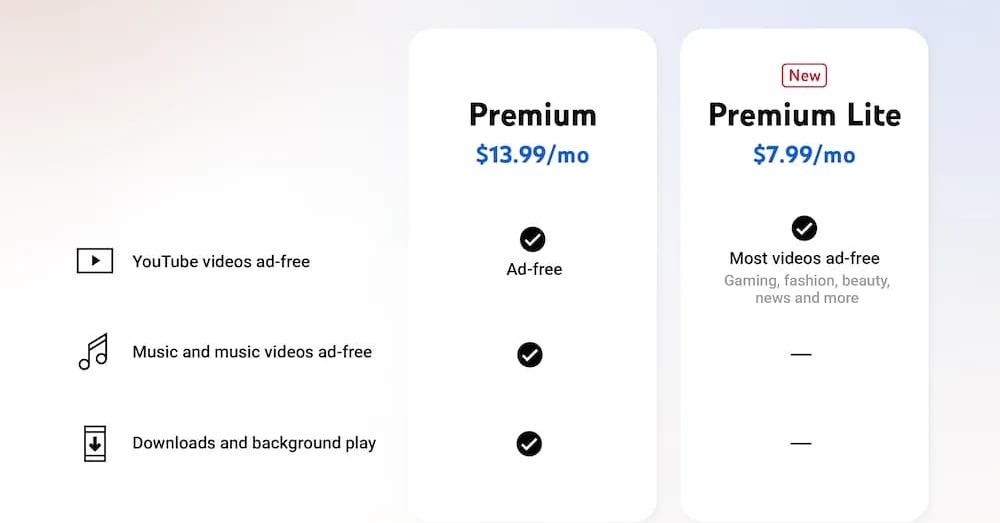Click Downloads and background play label
This screenshot has width=1000, height=523.
(x=254, y=443)
